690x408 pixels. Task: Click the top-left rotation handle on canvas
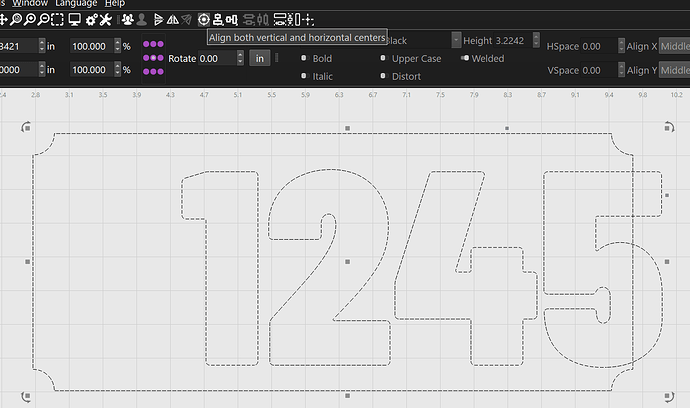coord(26,127)
